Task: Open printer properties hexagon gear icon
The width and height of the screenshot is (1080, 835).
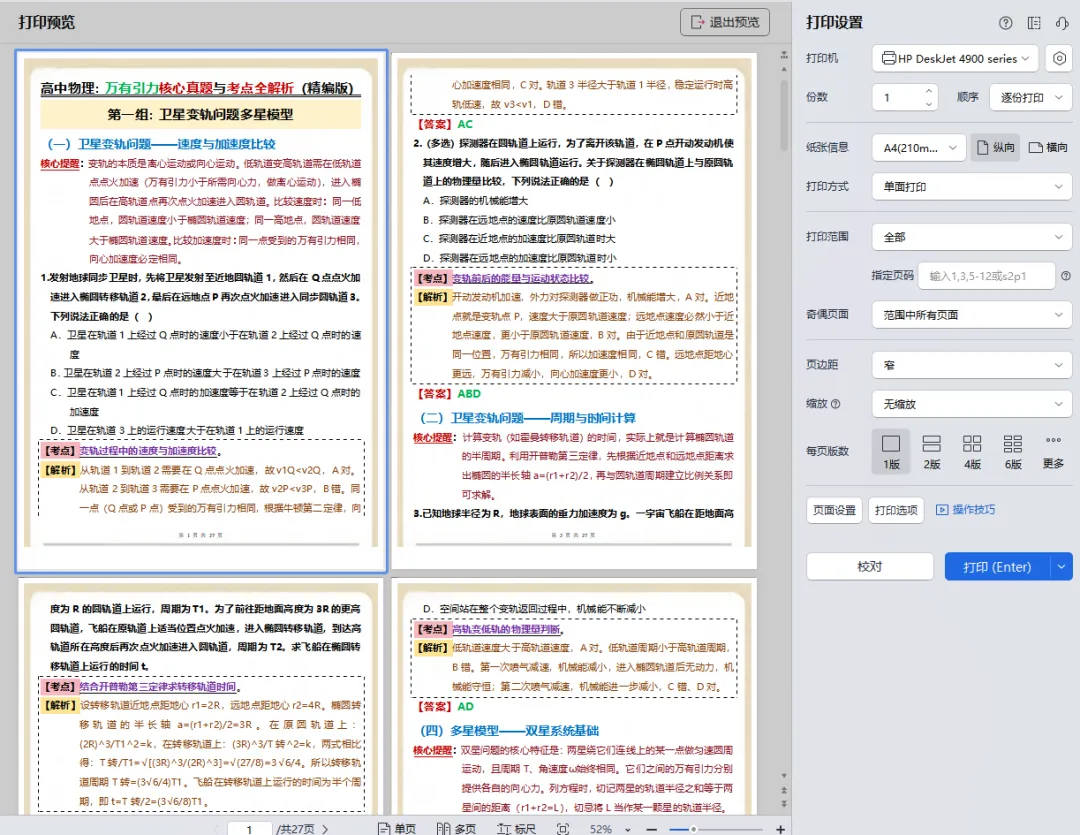Action: [x=1059, y=59]
